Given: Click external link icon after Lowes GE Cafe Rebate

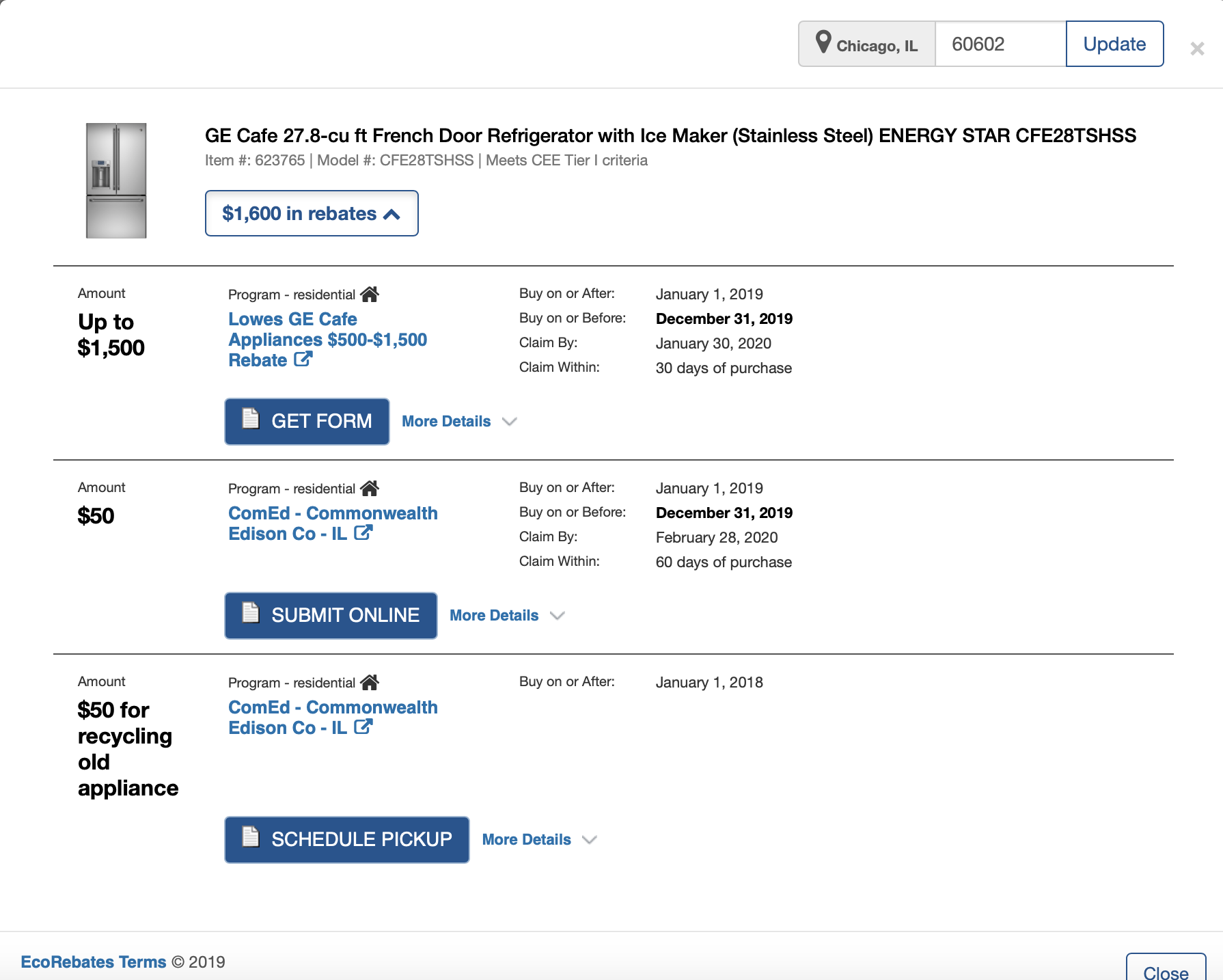Looking at the screenshot, I should point(303,359).
